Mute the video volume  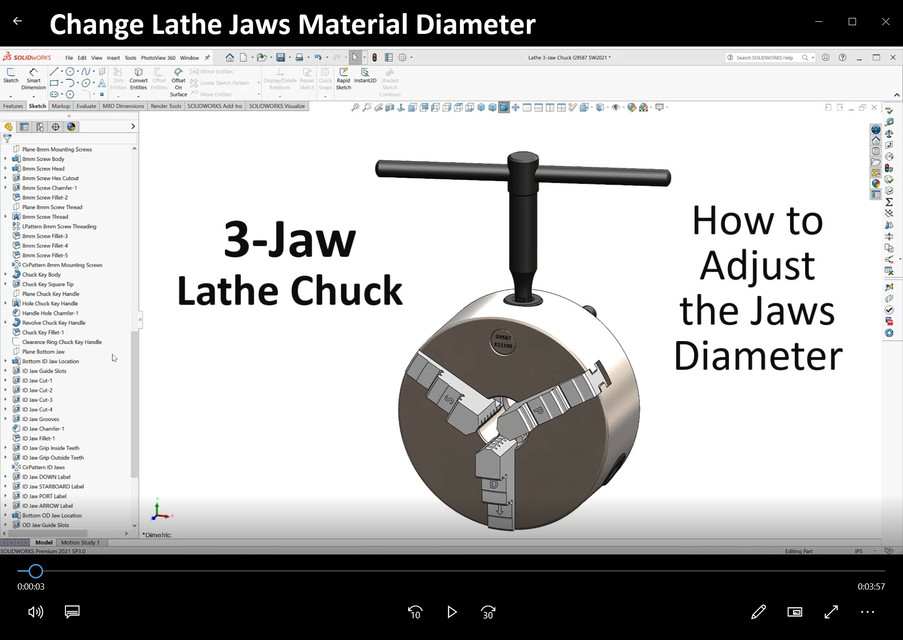[35, 611]
